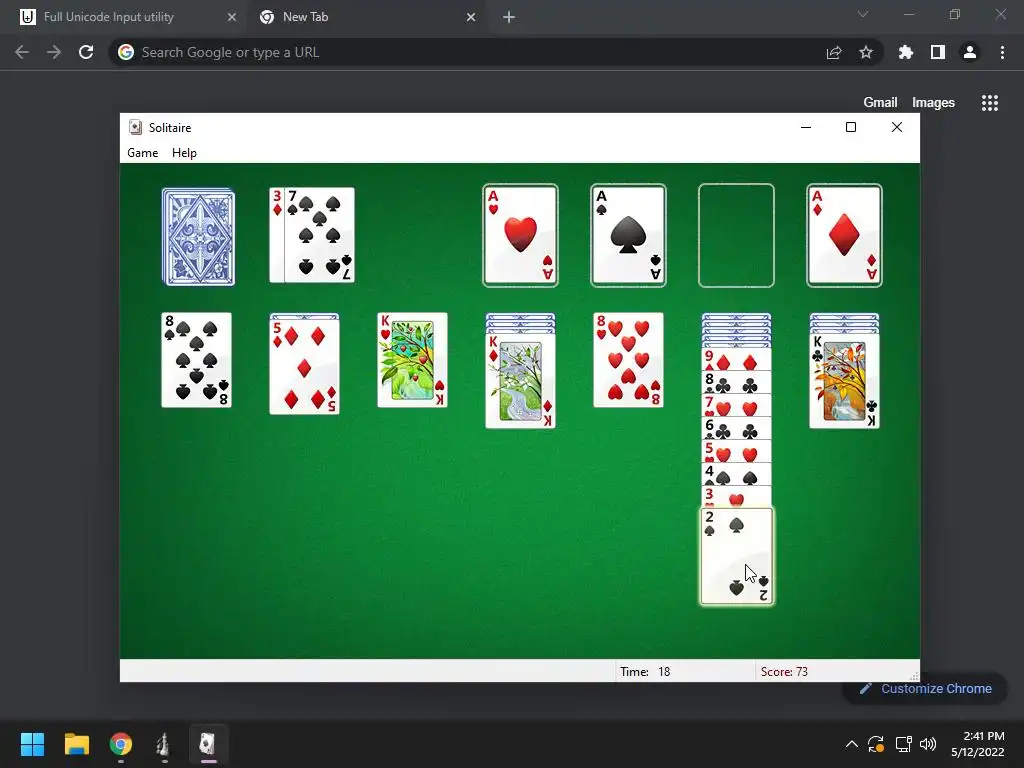Select the 8 of hearts tableau card
The image size is (1024, 768).
[x=628, y=360]
